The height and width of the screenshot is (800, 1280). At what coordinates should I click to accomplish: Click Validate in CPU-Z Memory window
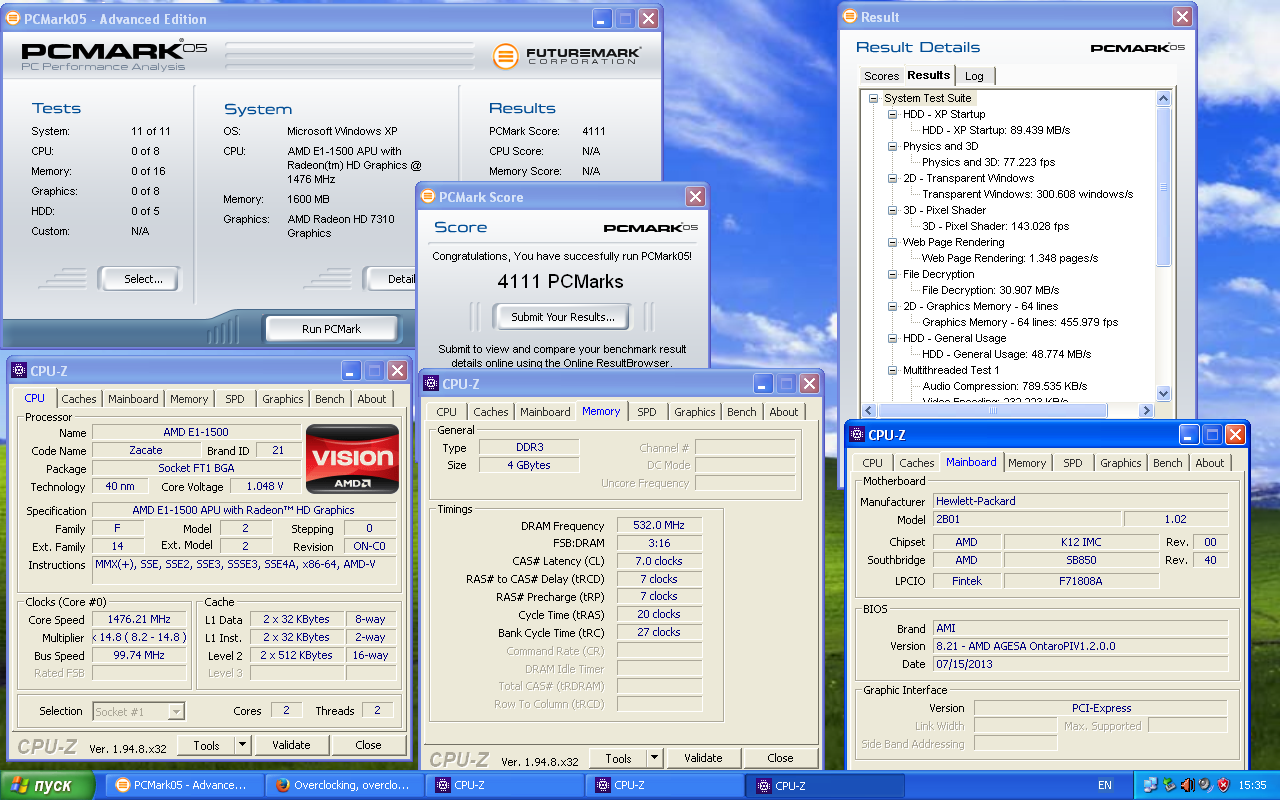pos(703,758)
